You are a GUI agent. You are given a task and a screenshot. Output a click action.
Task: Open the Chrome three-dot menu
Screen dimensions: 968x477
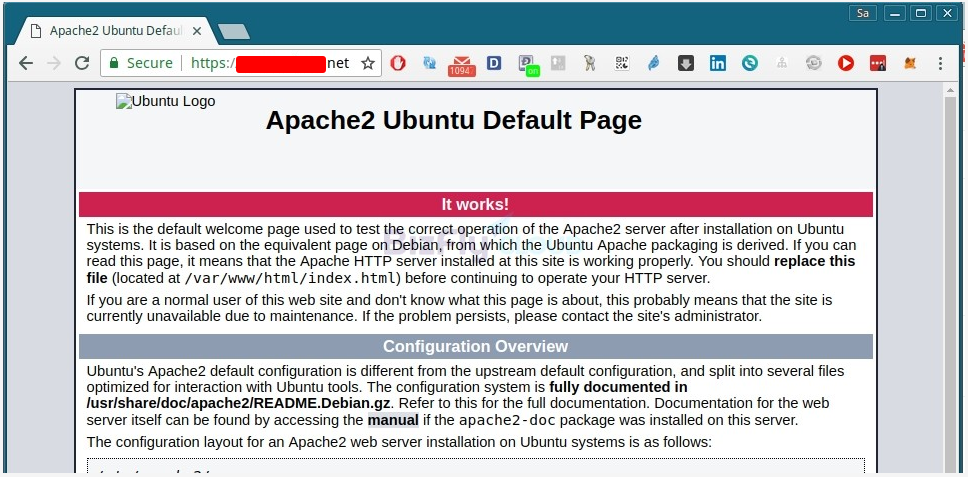940,63
